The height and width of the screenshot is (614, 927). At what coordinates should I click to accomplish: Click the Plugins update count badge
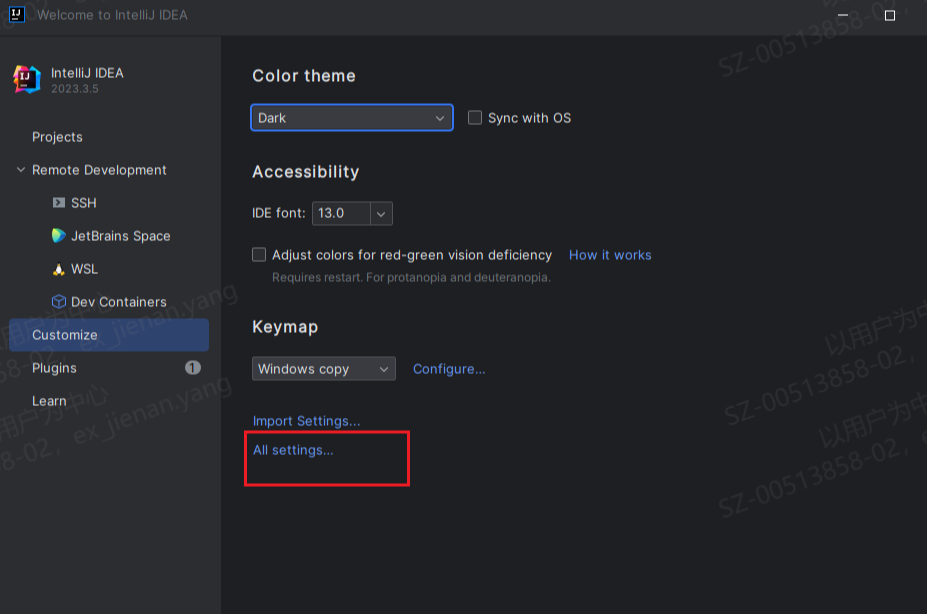pos(193,368)
